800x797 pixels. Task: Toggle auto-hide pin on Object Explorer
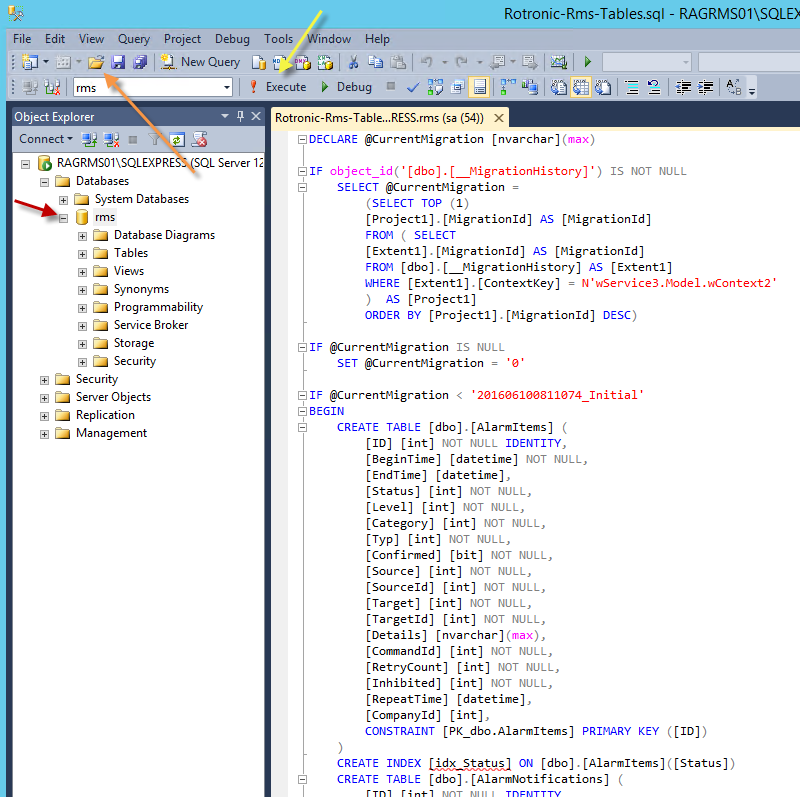coord(240,116)
